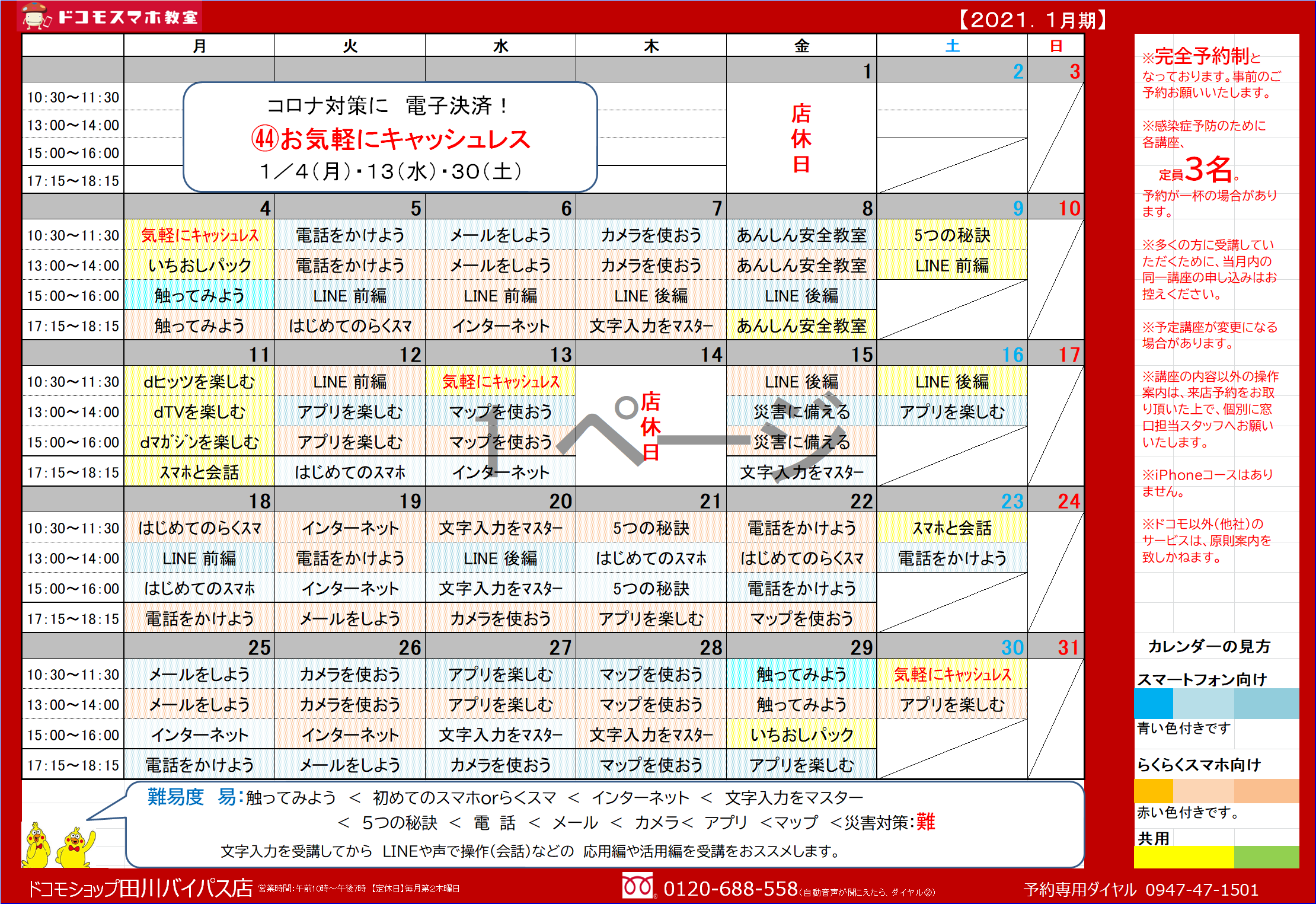
Task: Click the green 共用 color swatch
Action: (x=1266, y=857)
